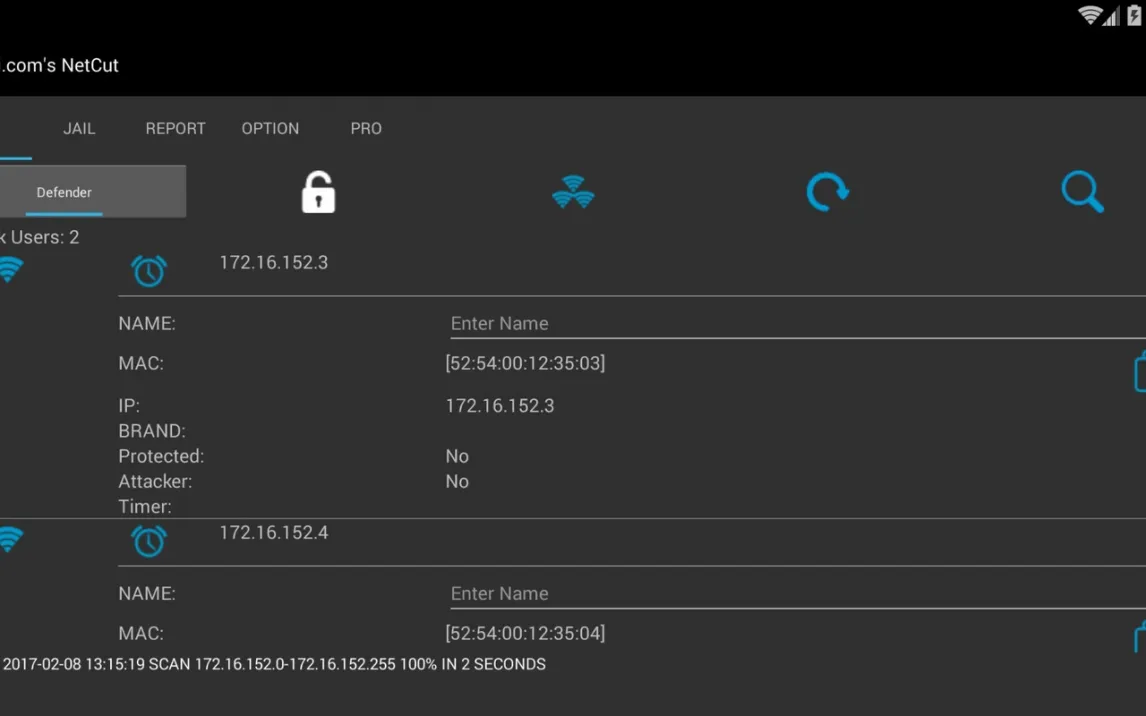Select the PRO tab
1146x716 pixels.
click(366, 128)
